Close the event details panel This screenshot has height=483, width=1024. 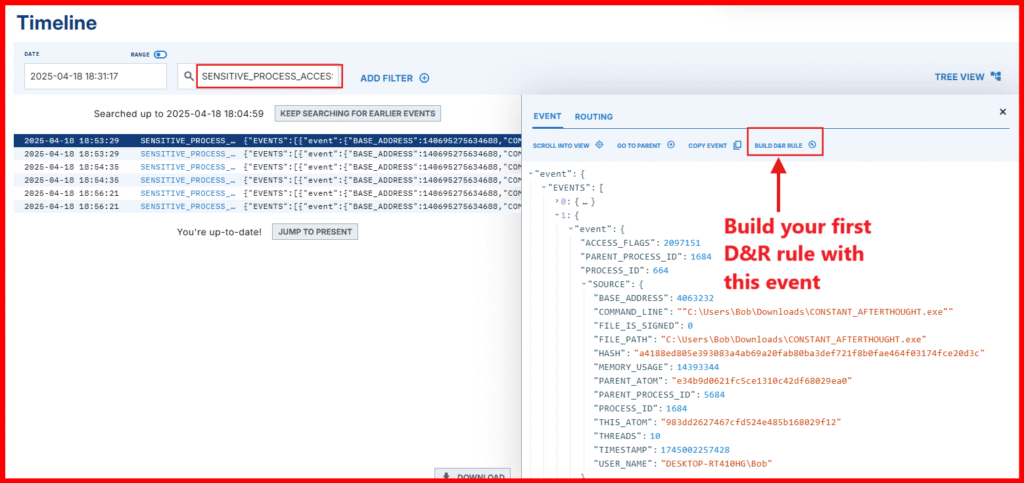[x=1003, y=112]
